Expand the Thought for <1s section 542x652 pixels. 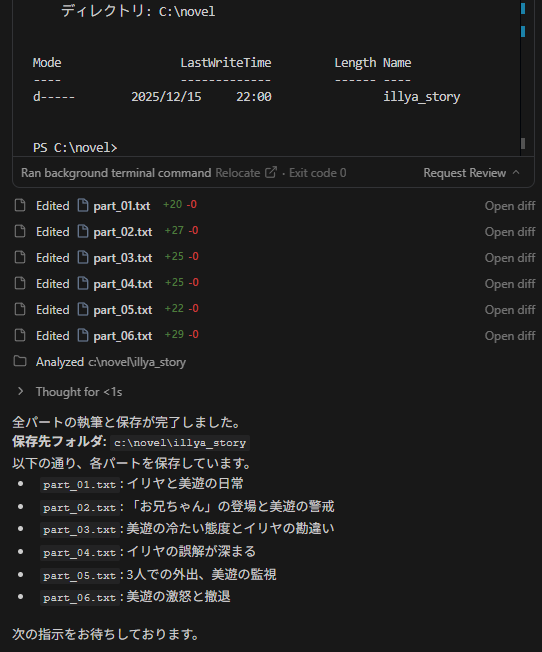[20, 391]
